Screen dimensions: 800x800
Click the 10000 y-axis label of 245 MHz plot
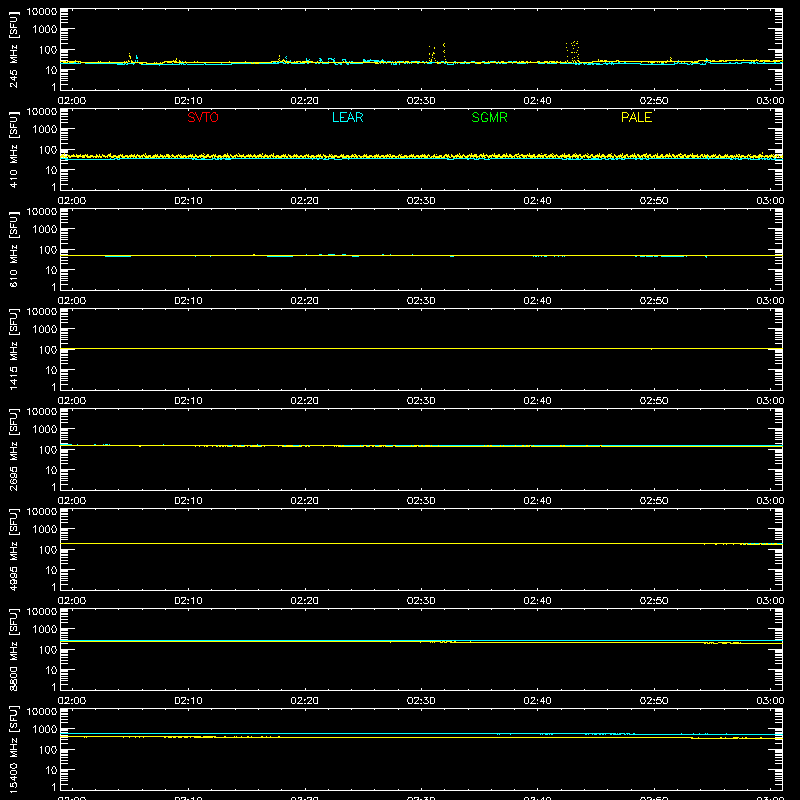(42, 12)
